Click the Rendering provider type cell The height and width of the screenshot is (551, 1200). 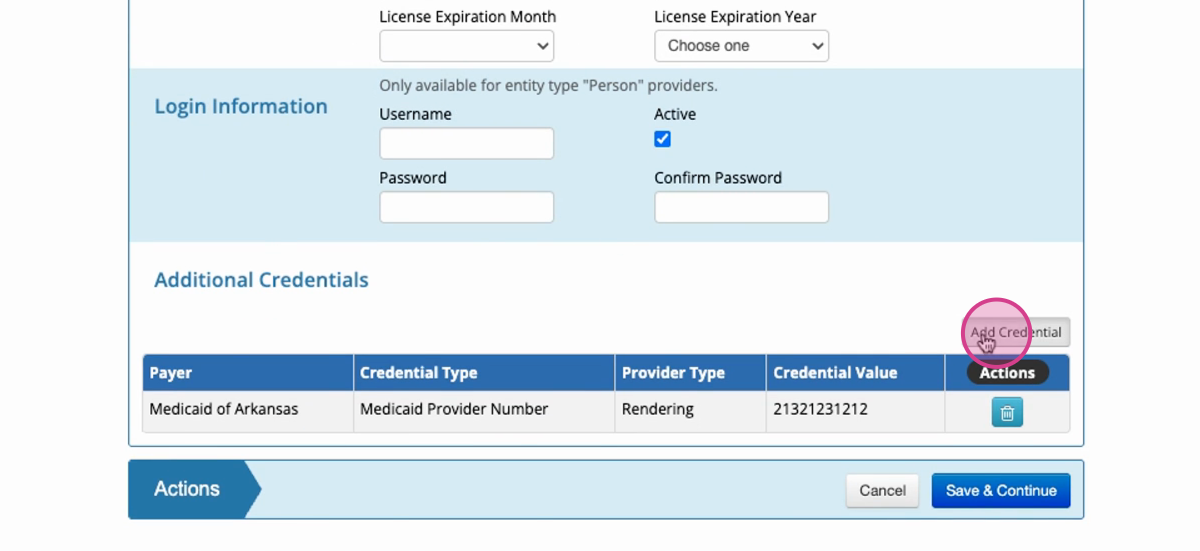(690, 411)
